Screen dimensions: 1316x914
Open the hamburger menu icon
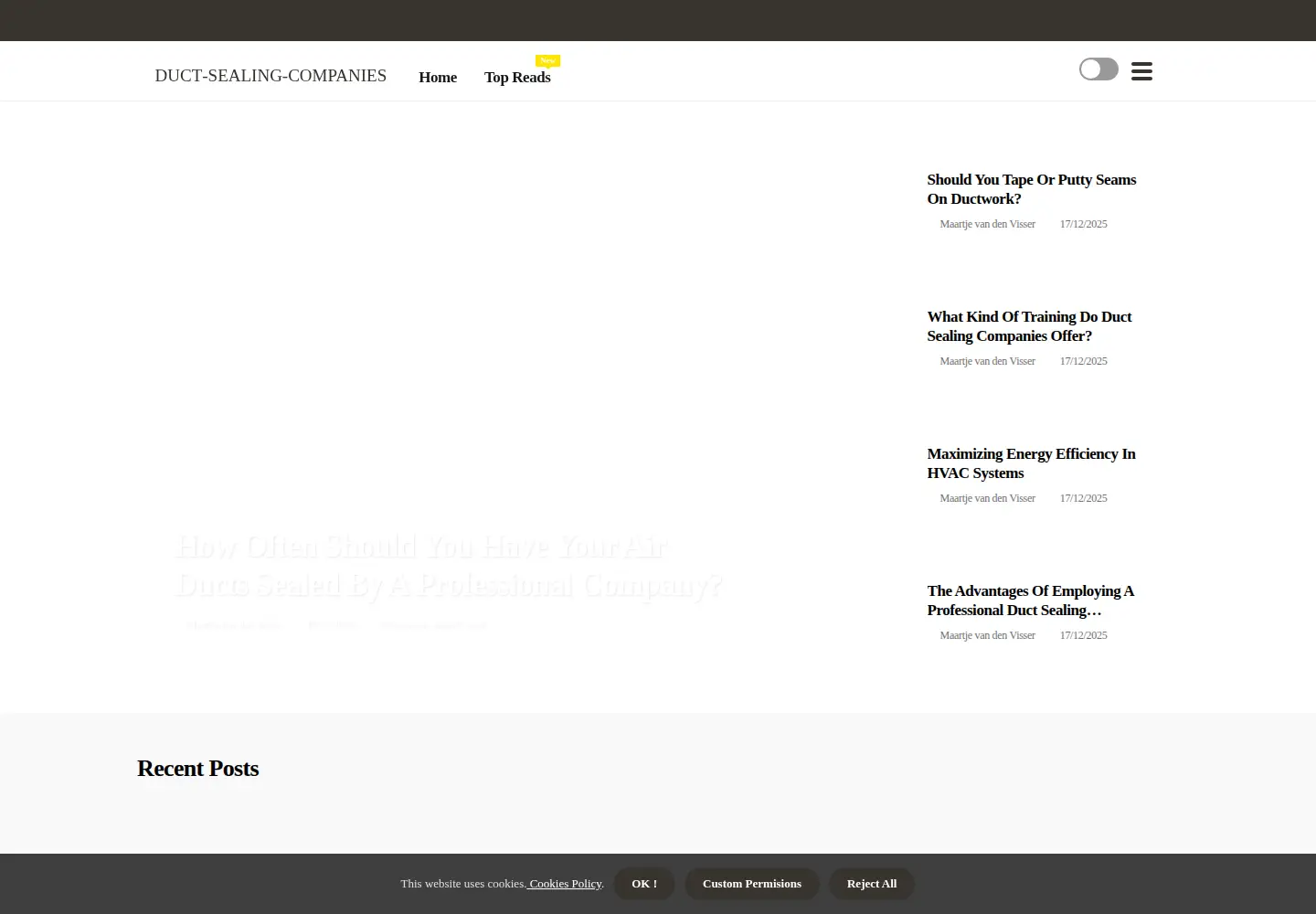point(1141,71)
